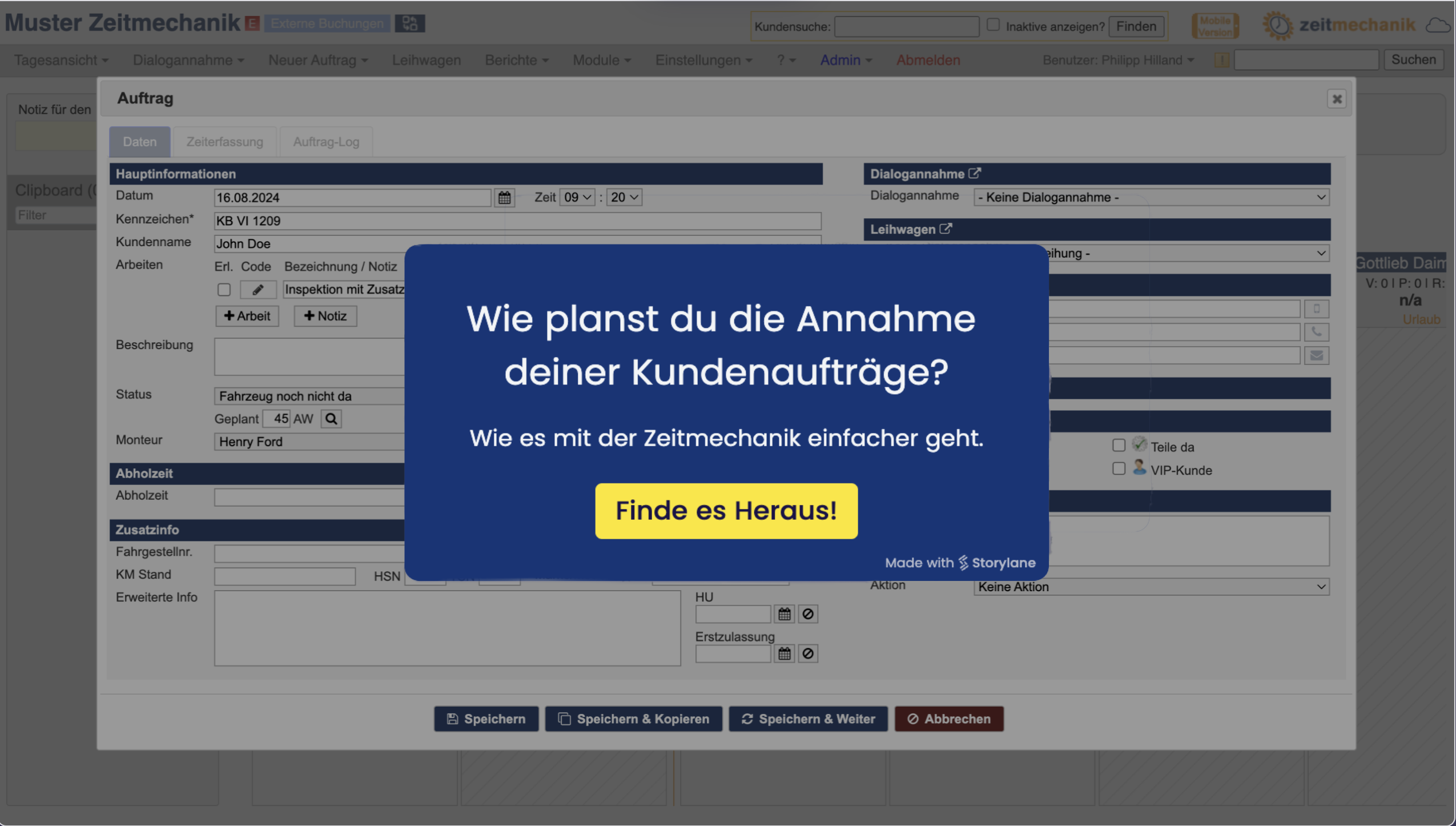Open the calendar picker next to Datum

(504, 198)
